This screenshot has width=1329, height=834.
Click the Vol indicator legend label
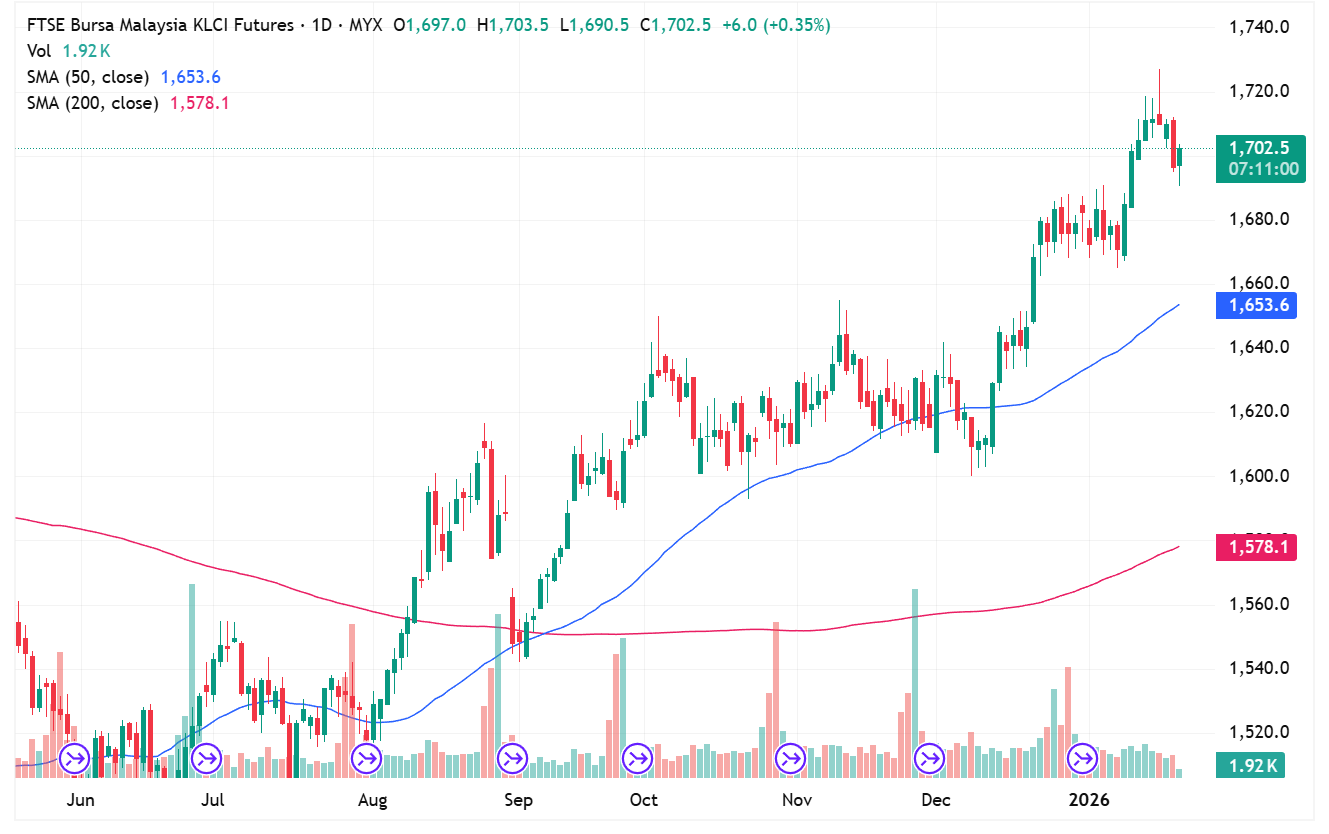[x=38, y=51]
